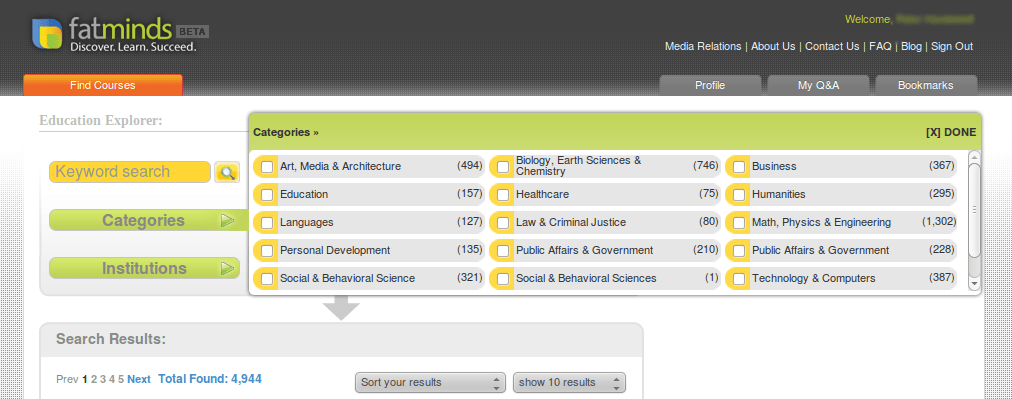Go to results page 2
The height and width of the screenshot is (399, 1012).
pyautogui.click(x=94, y=380)
